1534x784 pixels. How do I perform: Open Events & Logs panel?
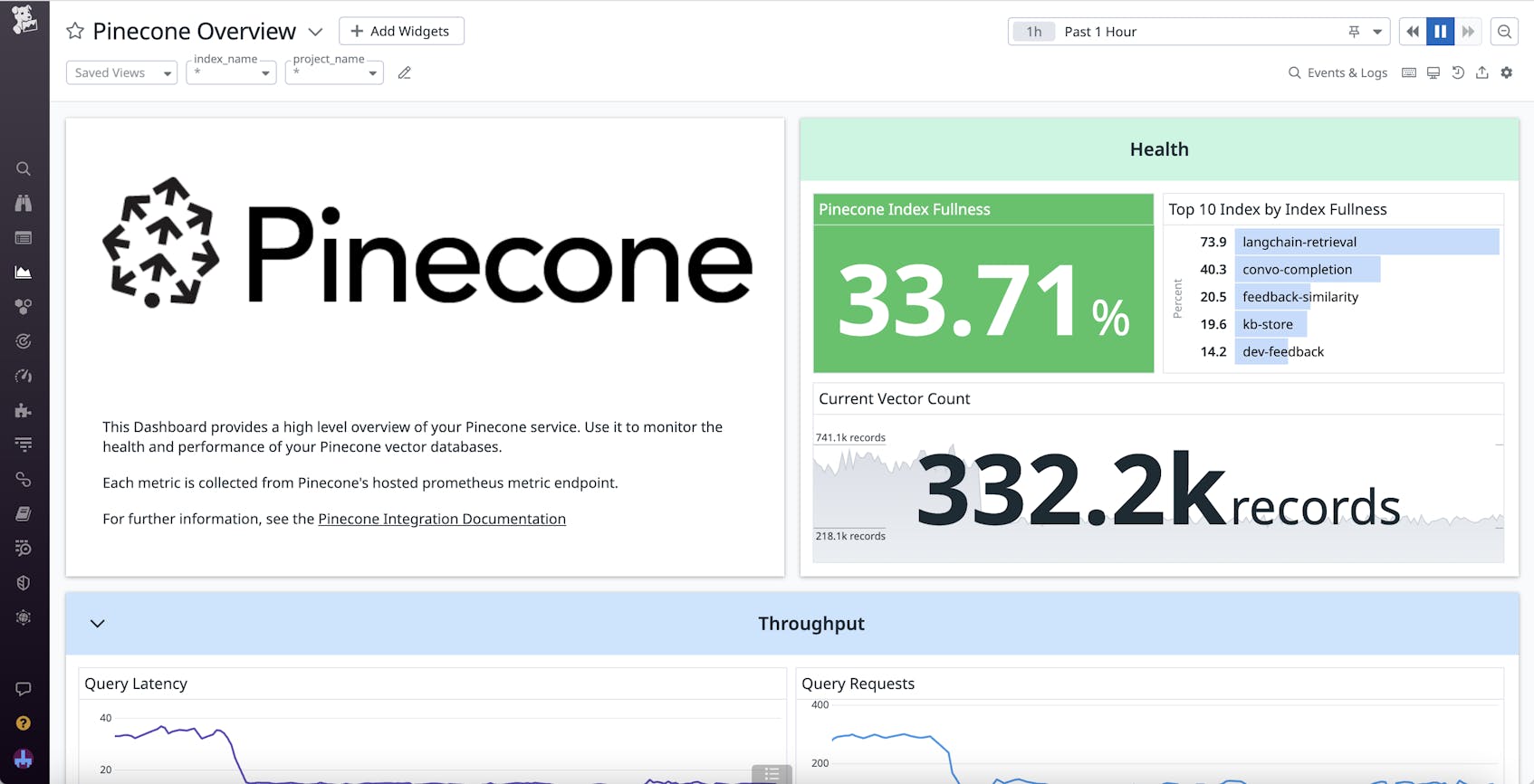(x=1337, y=72)
